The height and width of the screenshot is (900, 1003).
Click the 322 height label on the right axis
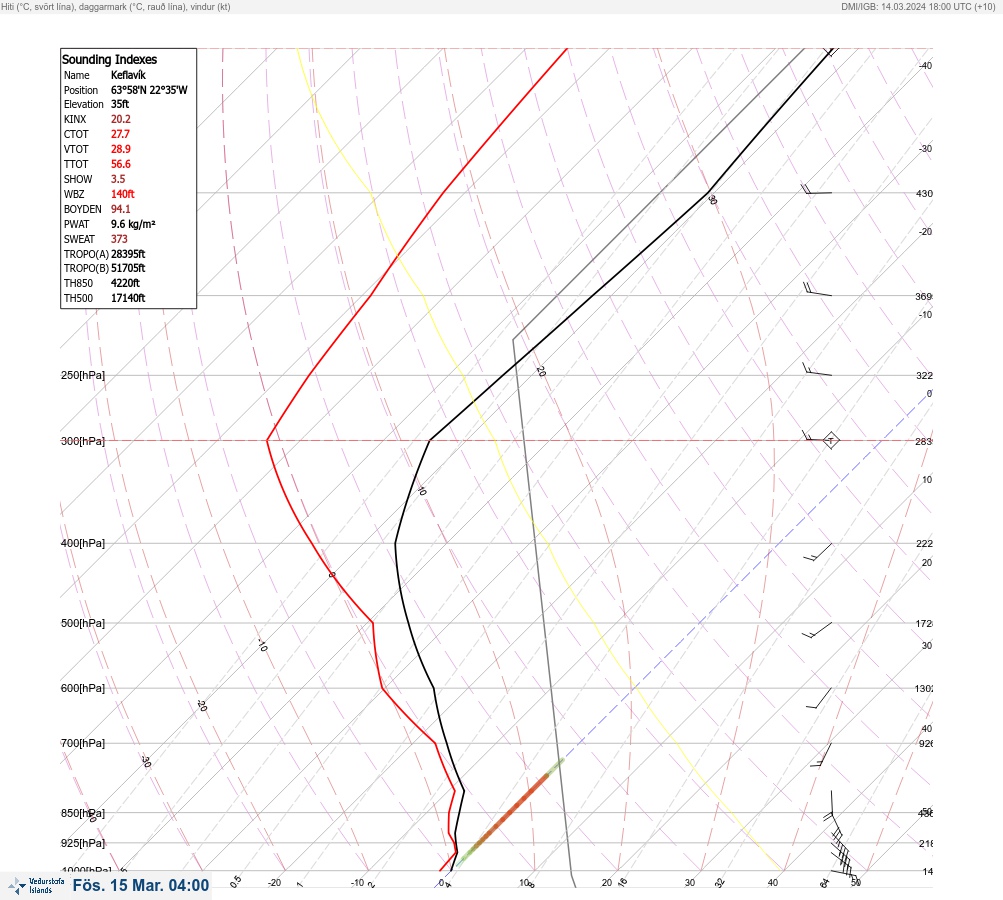[x=924, y=375]
